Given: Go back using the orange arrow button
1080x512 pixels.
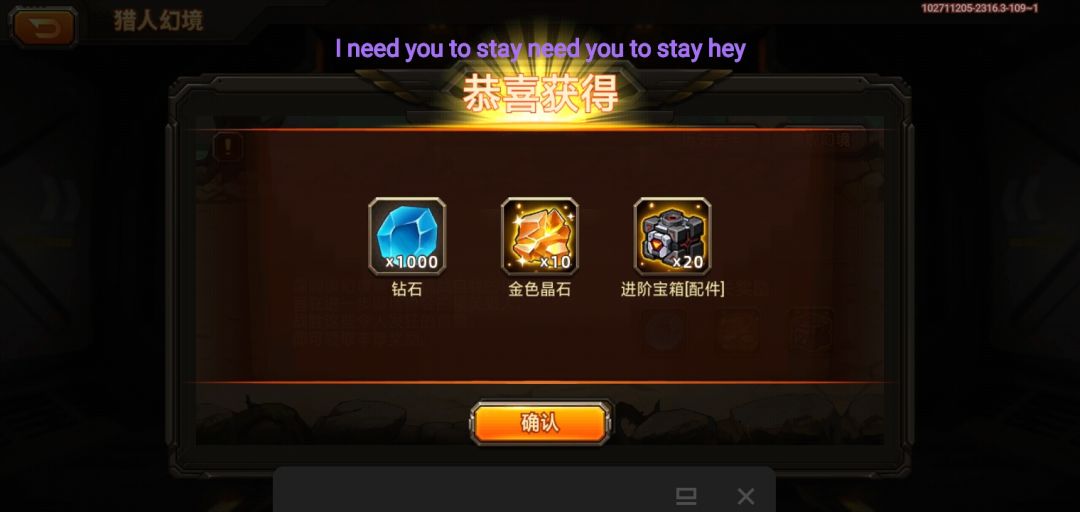Looking at the screenshot, I should (43, 27).
